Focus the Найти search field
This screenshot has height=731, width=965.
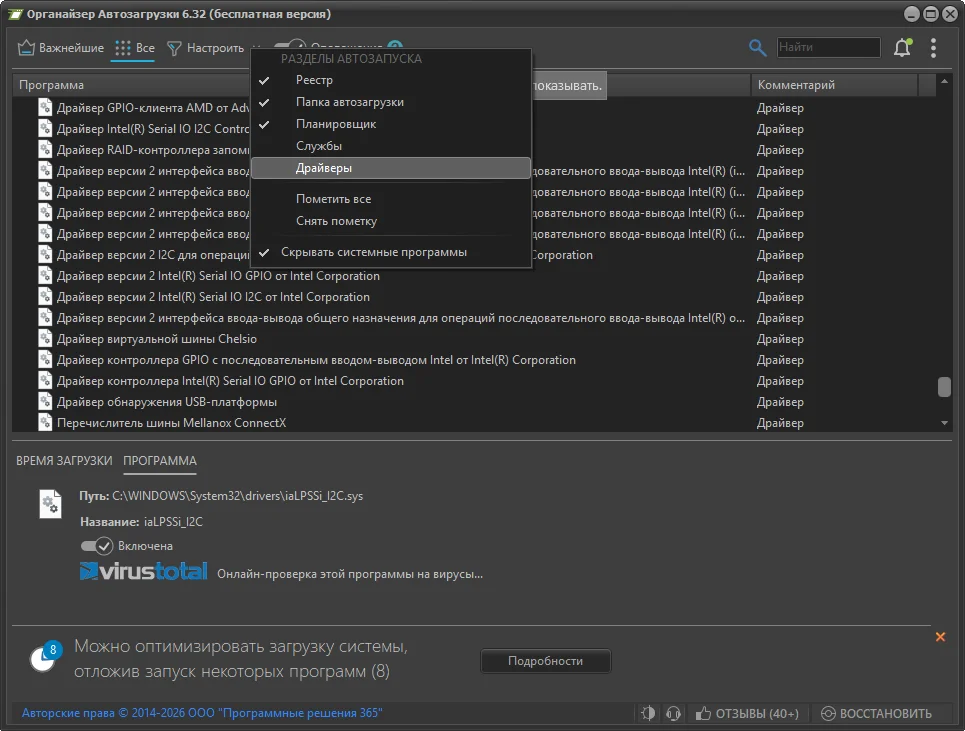[828, 47]
